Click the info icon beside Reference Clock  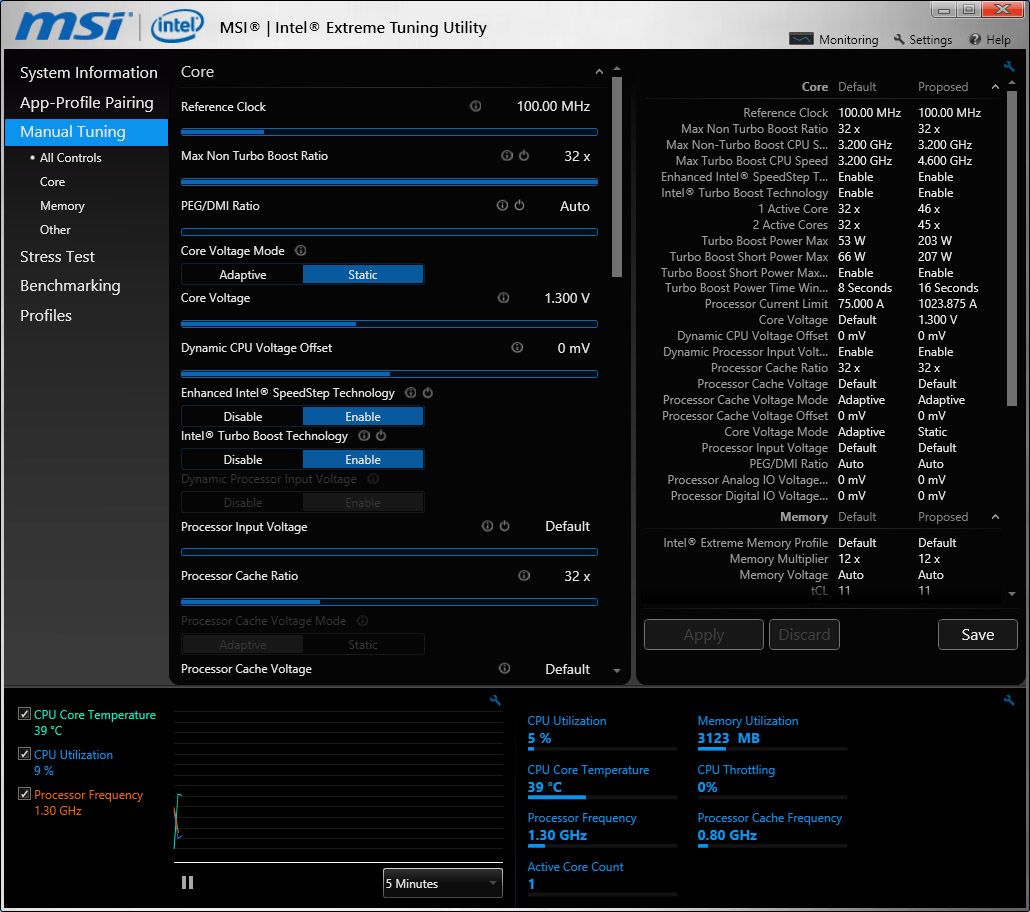point(475,105)
